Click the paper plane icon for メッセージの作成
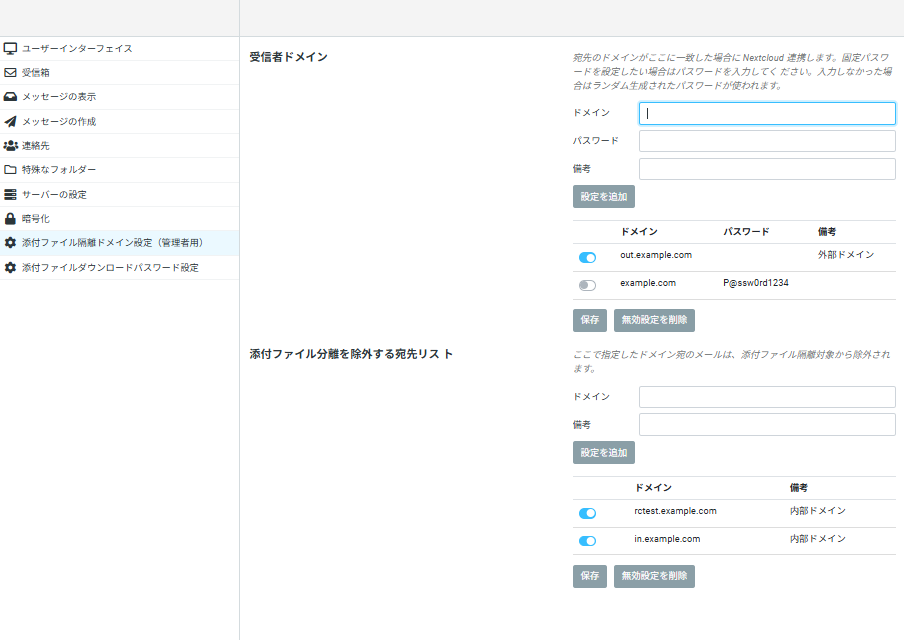The width and height of the screenshot is (904, 640). 11,121
